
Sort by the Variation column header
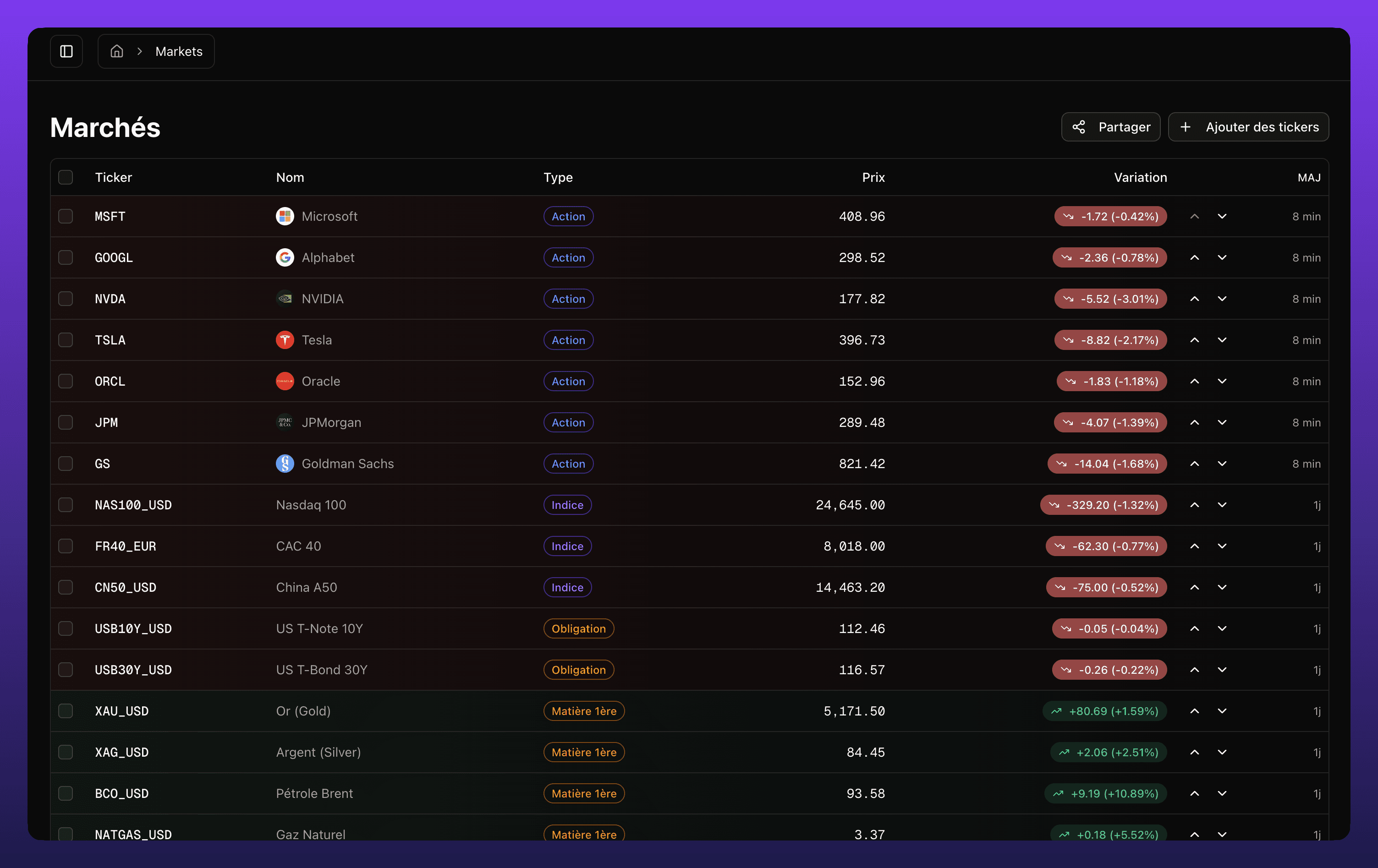(1140, 177)
